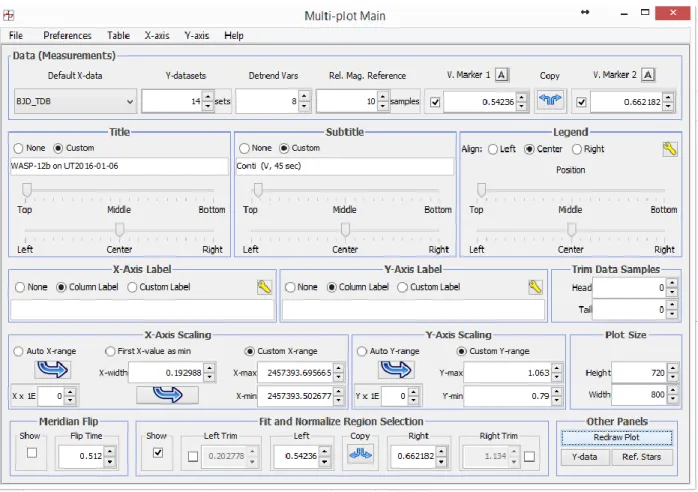Image resolution: width=698 pixels, height=492 pixels.
Task: Click the Fit Region Right value field
Action: tap(413, 456)
